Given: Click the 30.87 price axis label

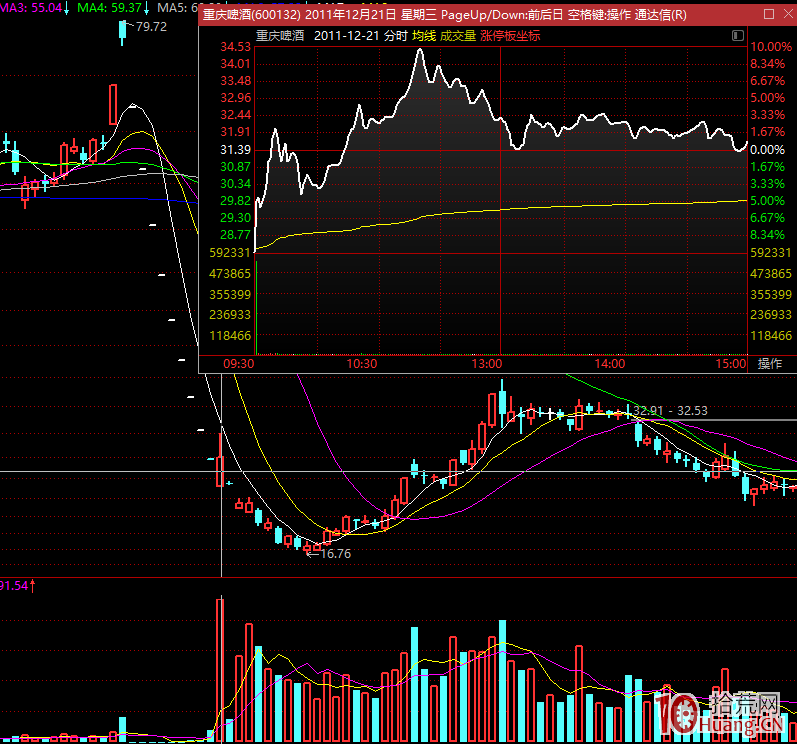Looking at the screenshot, I should pyautogui.click(x=235, y=167).
